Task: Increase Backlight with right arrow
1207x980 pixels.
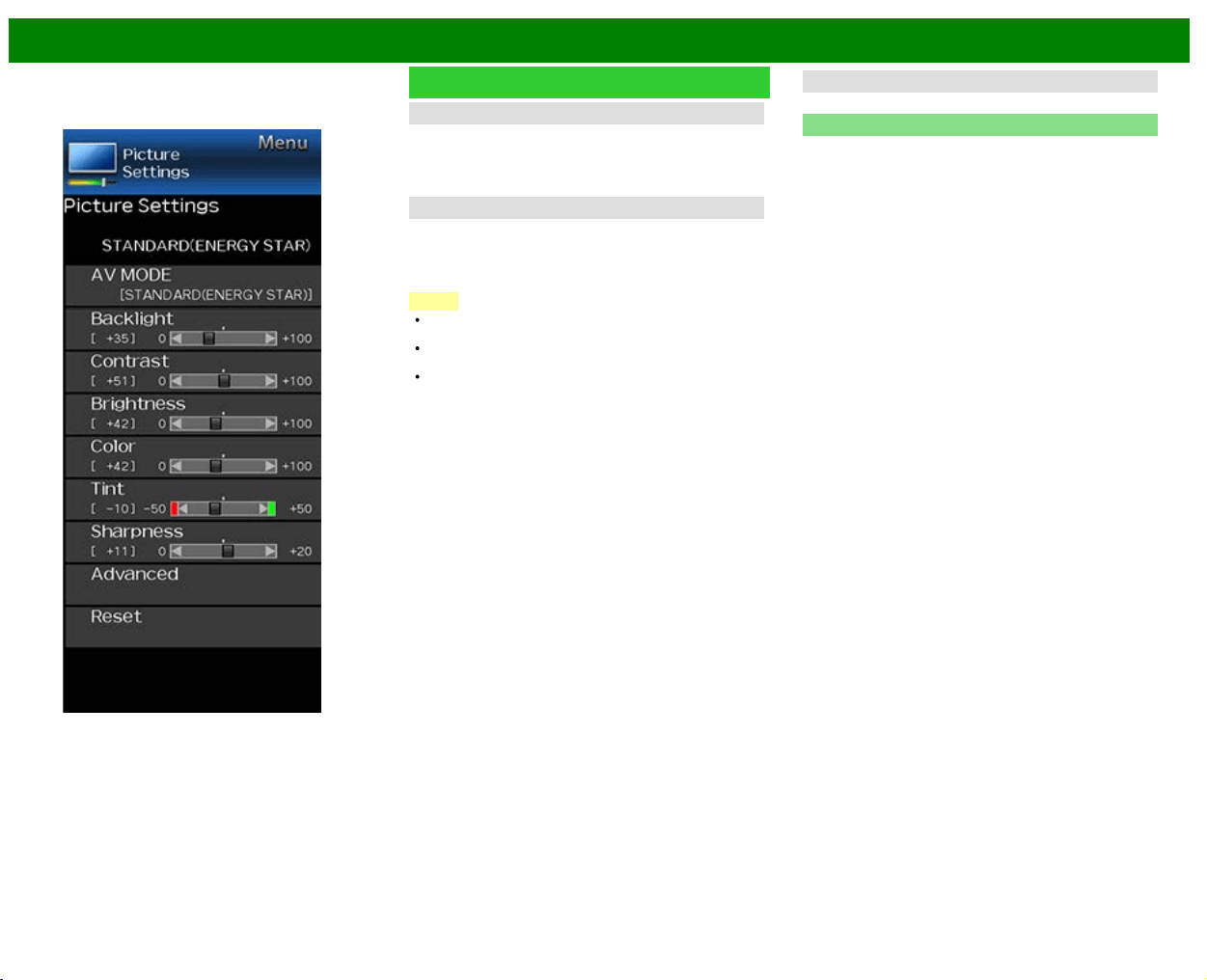Action: 271,339
